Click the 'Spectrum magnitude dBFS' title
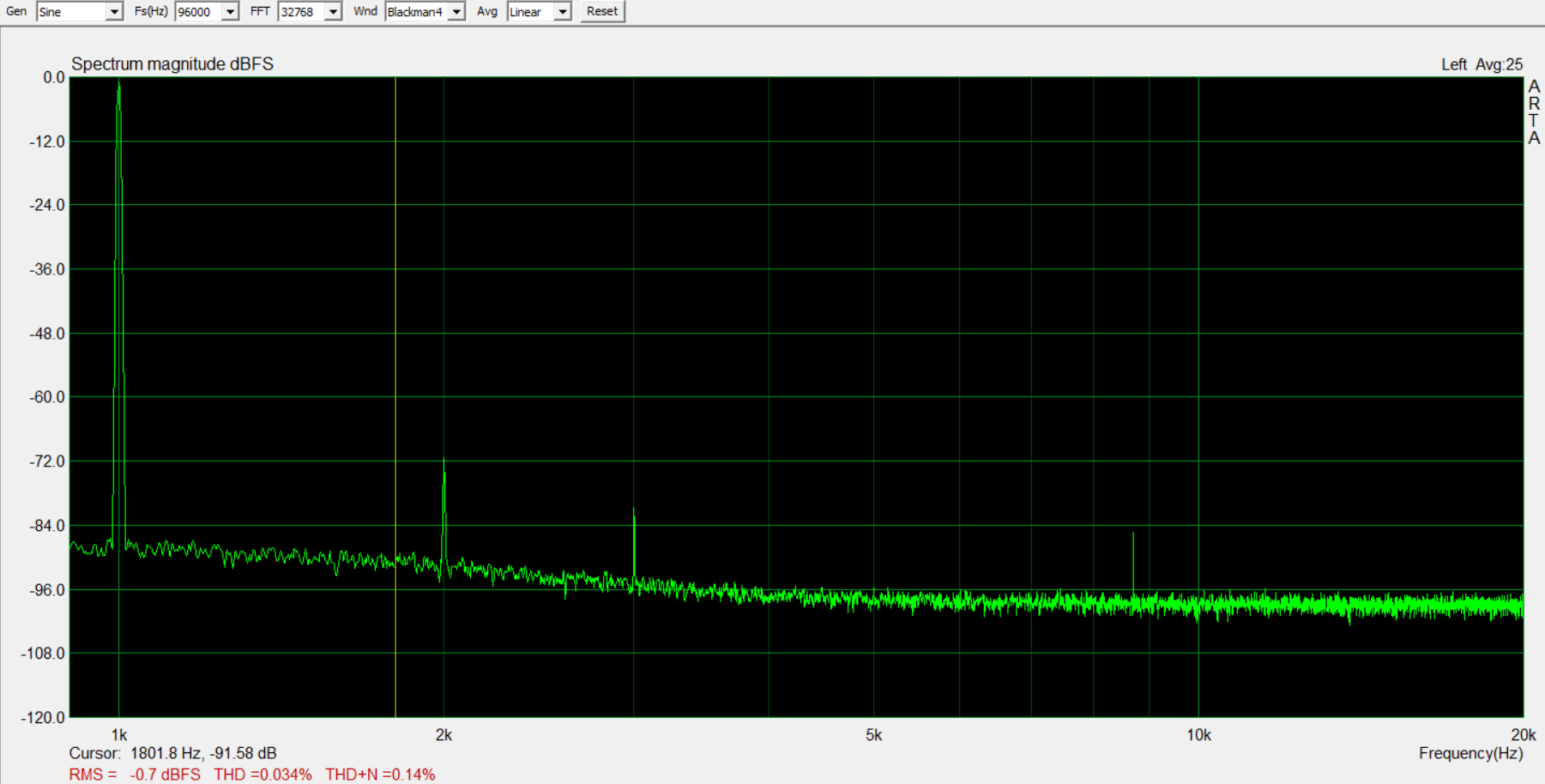 click(x=172, y=63)
